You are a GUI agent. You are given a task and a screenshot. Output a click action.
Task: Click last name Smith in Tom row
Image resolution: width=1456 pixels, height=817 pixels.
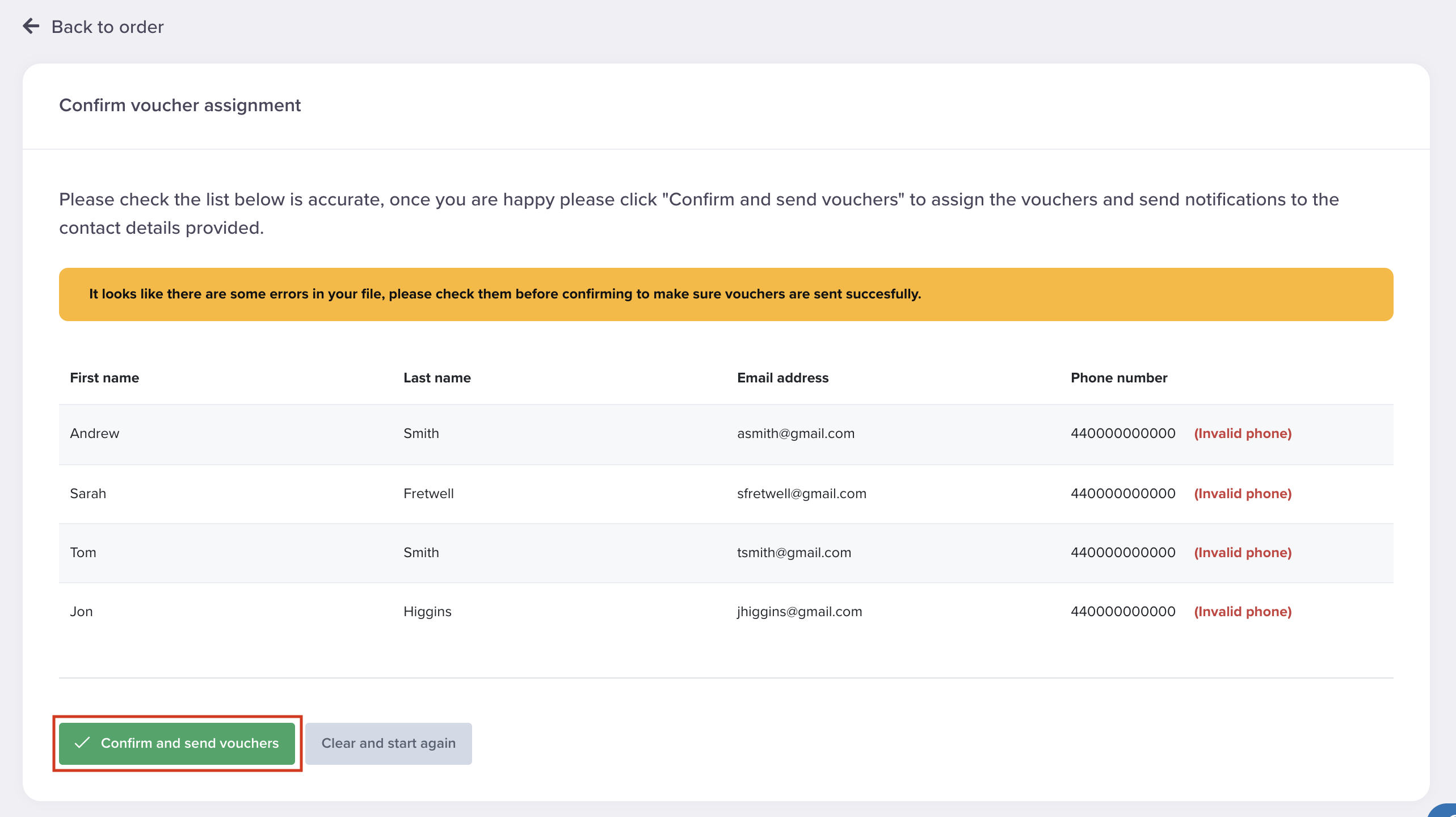[421, 553]
